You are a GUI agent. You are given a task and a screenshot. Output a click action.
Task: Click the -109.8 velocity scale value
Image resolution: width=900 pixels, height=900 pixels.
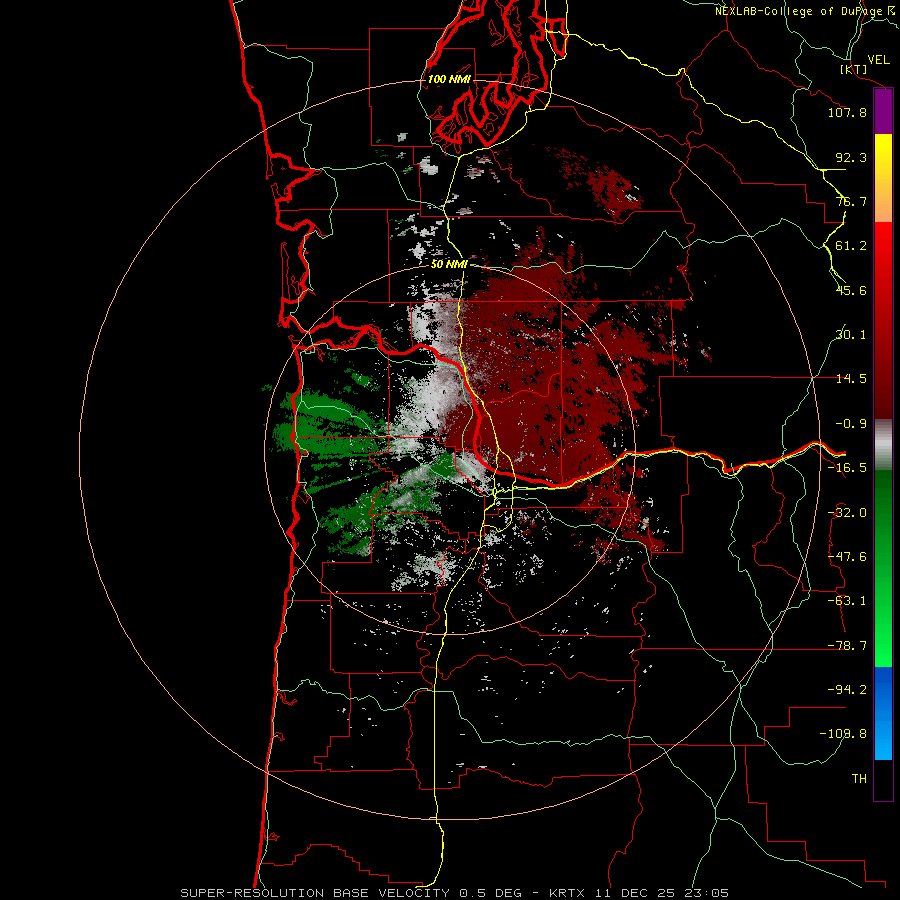(843, 734)
